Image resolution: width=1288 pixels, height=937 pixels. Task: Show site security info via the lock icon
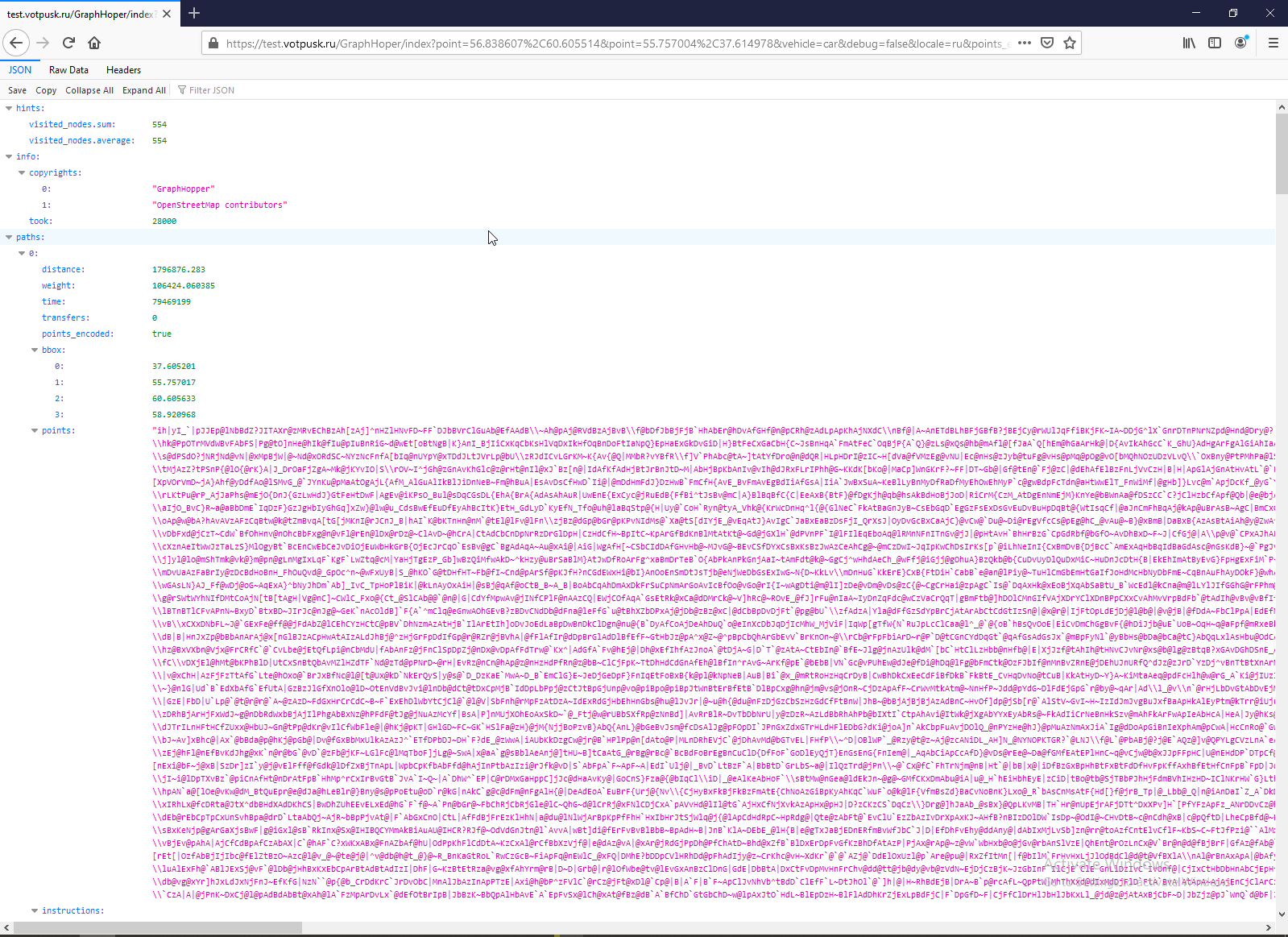(x=213, y=44)
